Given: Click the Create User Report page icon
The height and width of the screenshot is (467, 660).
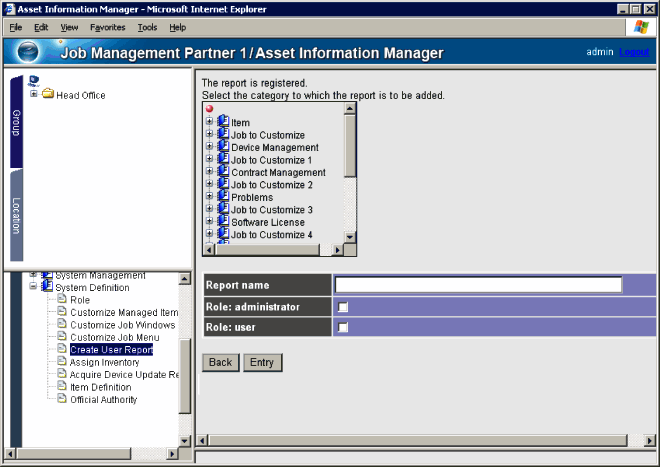Looking at the screenshot, I should pyautogui.click(x=62, y=349).
